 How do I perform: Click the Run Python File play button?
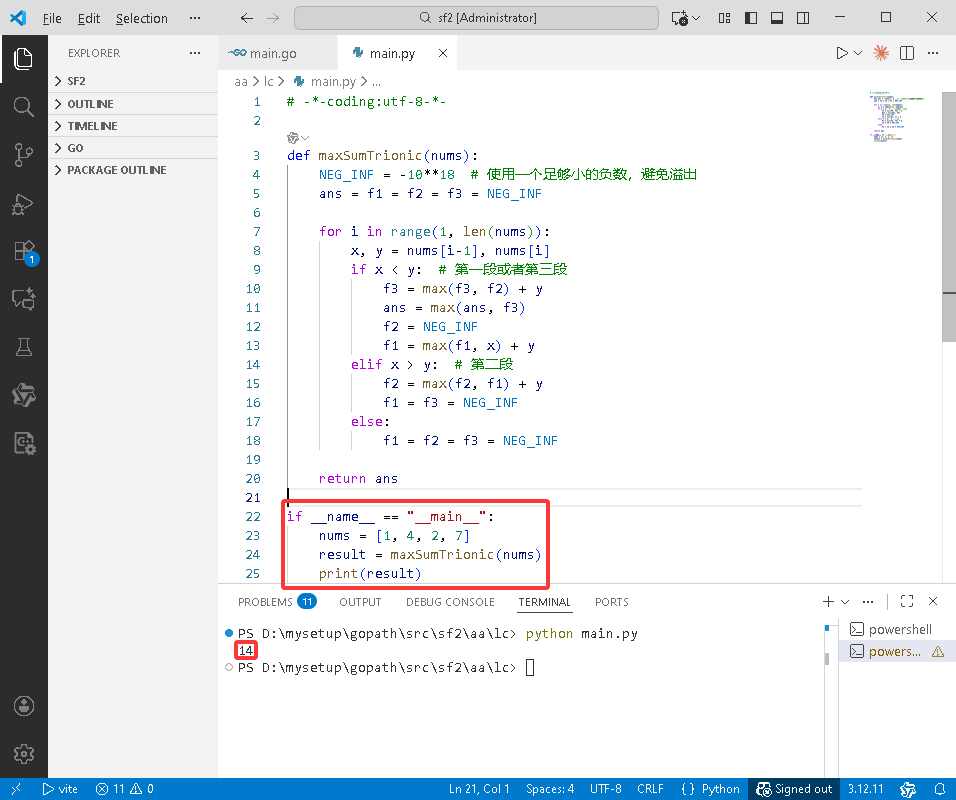pos(841,53)
